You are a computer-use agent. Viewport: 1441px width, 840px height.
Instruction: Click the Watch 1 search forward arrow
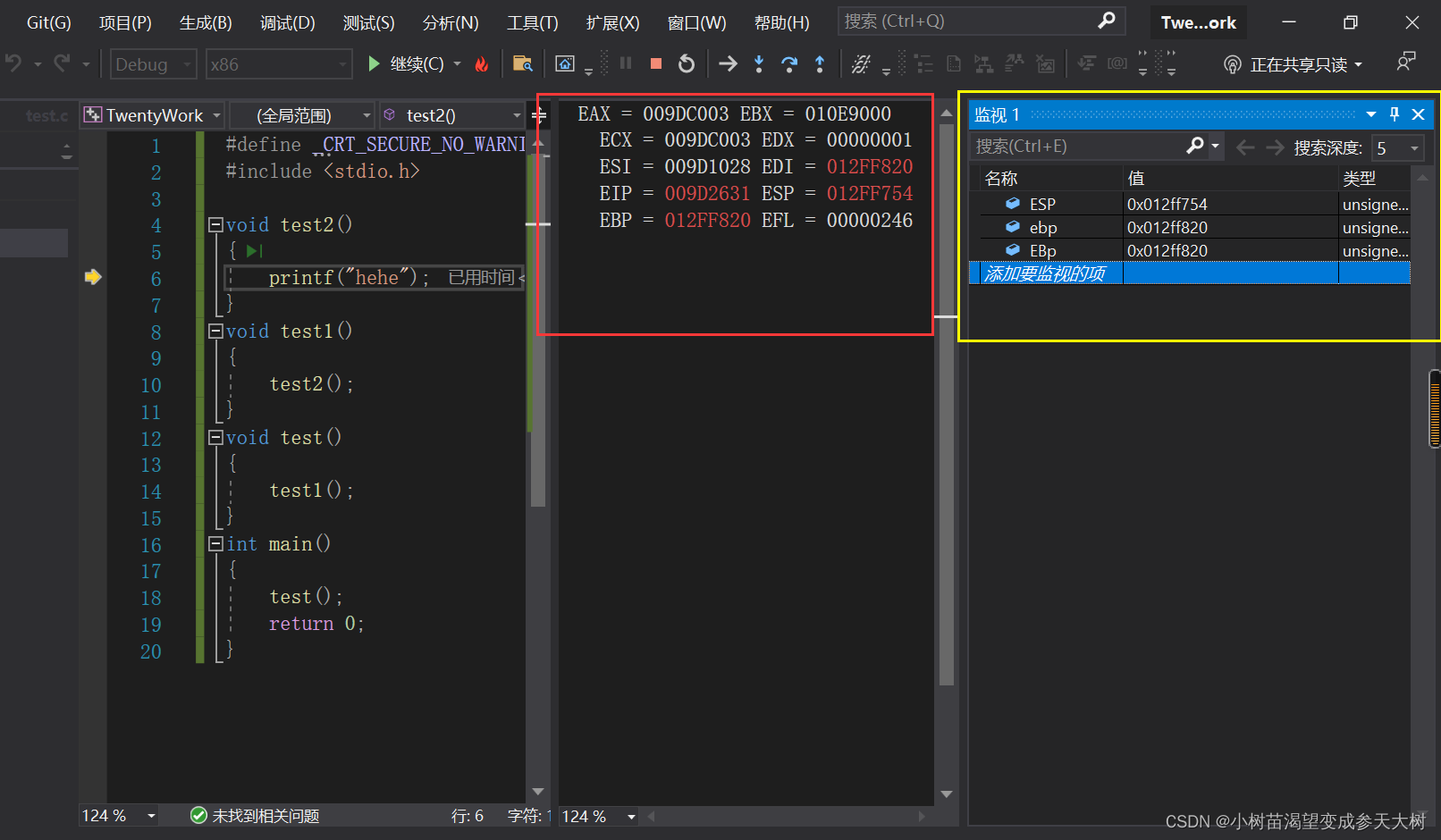[x=1275, y=147]
